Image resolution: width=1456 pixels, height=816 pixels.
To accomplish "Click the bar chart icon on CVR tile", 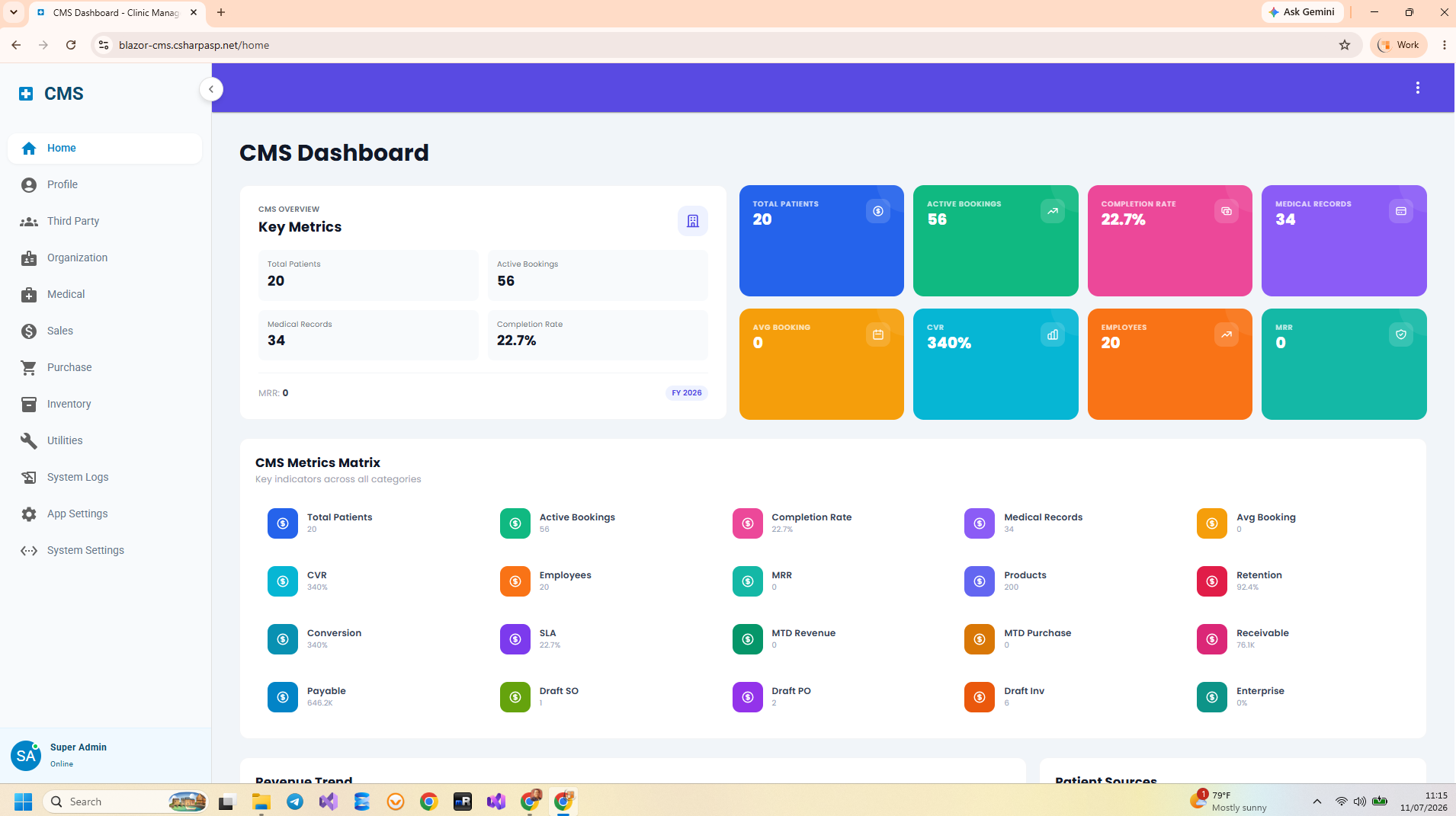I will [1052, 334].
